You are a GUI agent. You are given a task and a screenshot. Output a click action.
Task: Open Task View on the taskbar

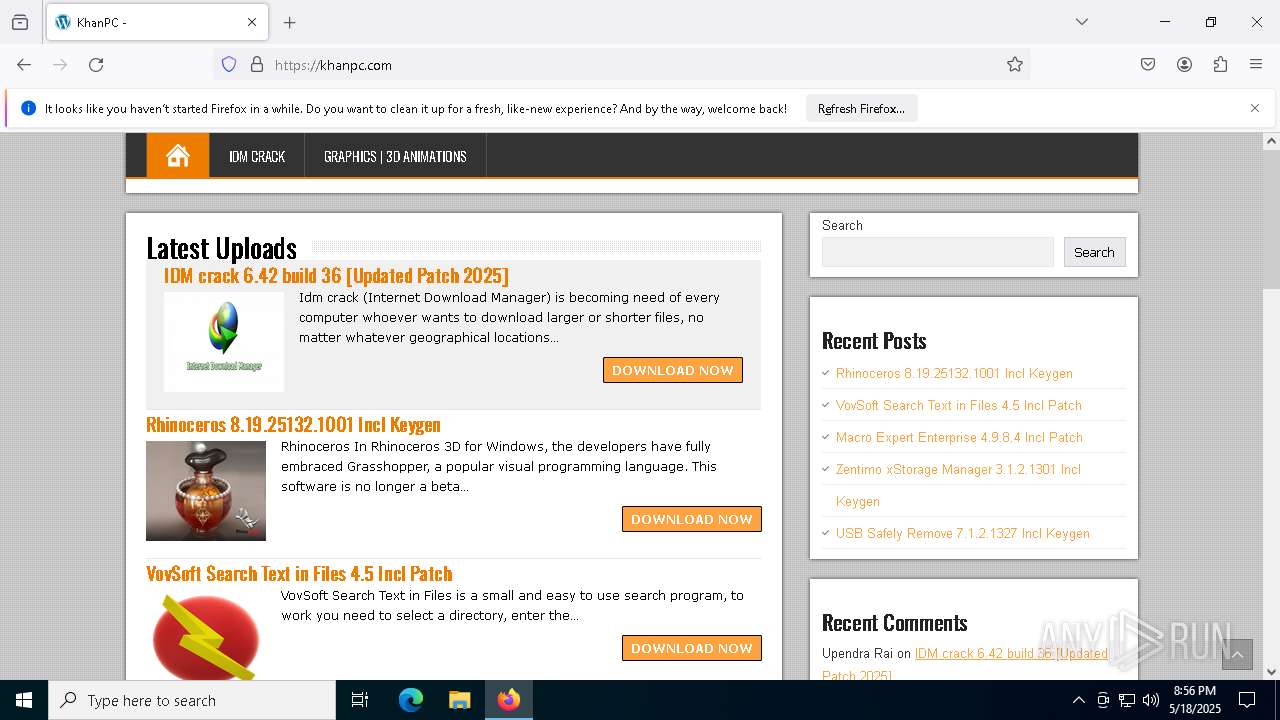[360, 700]
